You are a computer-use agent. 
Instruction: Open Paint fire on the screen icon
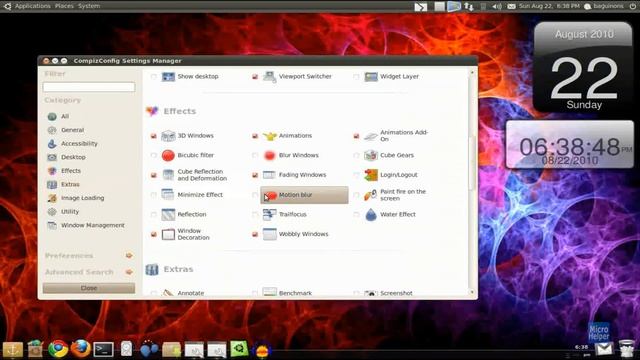pyautogui.click(x=371, y=195)
